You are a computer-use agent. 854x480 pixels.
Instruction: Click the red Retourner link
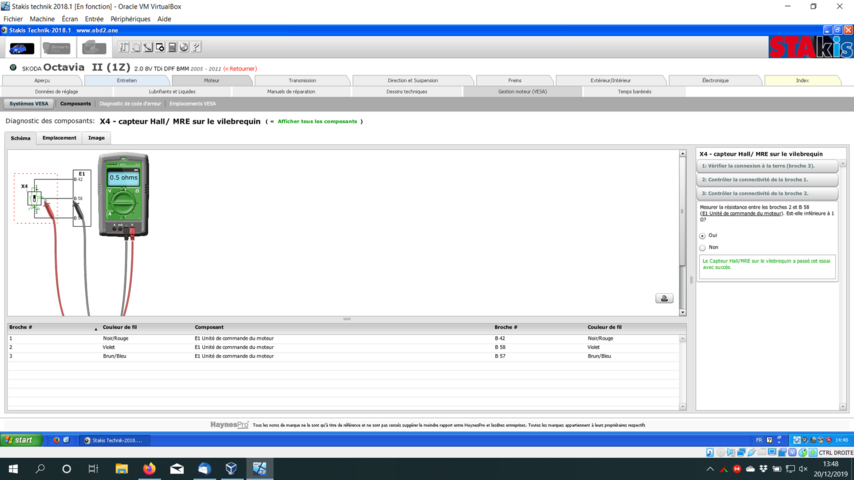[x=240, y=69]
